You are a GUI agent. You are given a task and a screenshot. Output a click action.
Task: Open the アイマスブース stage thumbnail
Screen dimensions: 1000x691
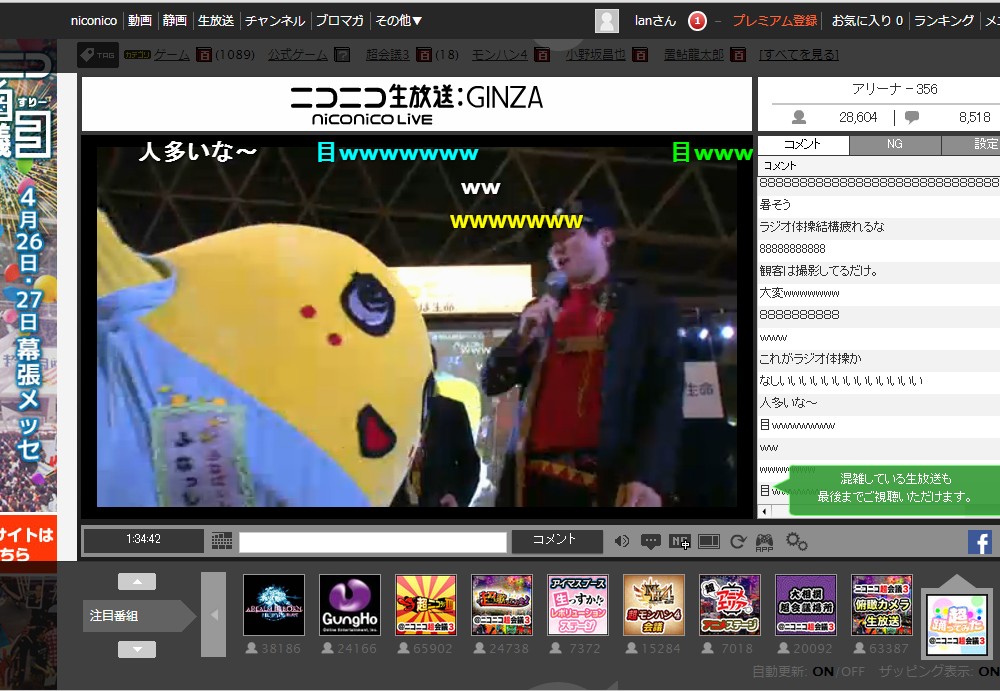pyautogui.click(x=578, y=605)
